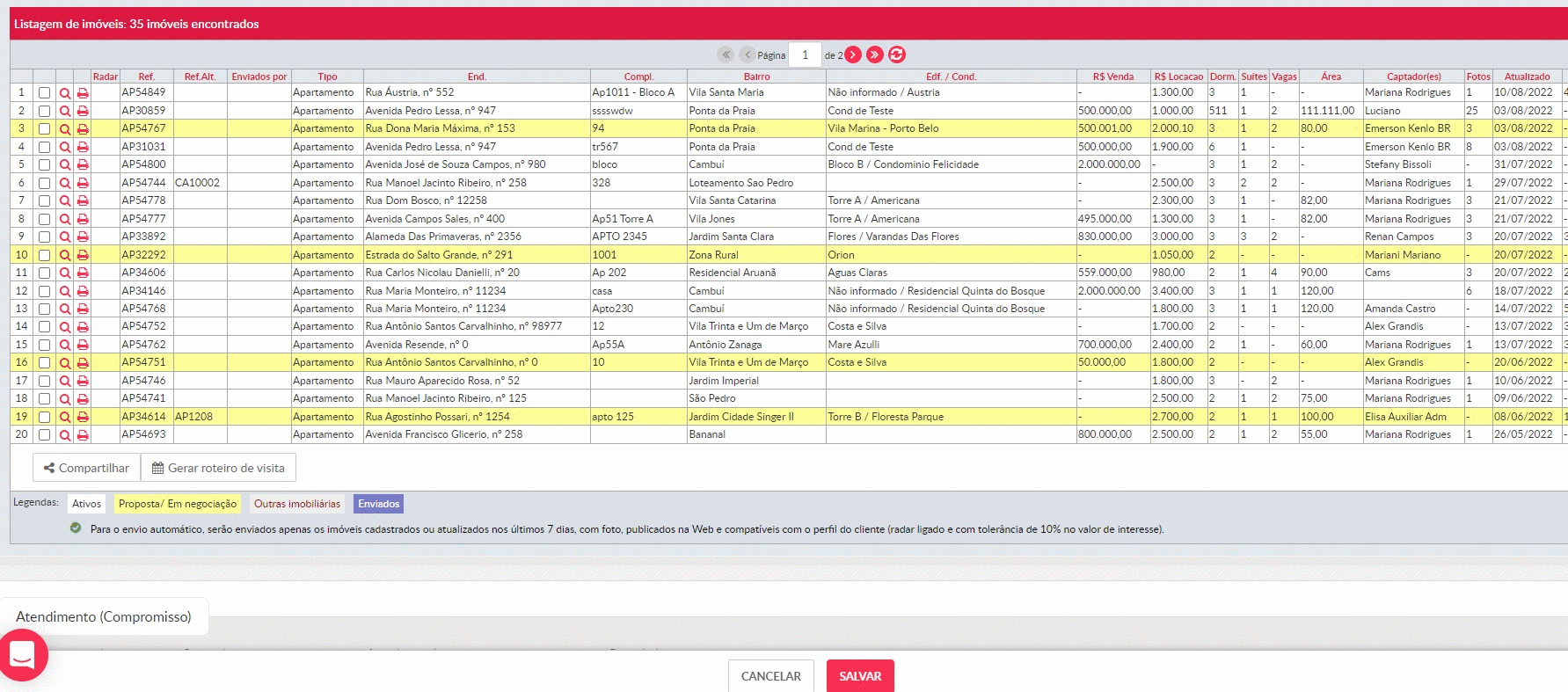Refresh the property listing table

896,55
